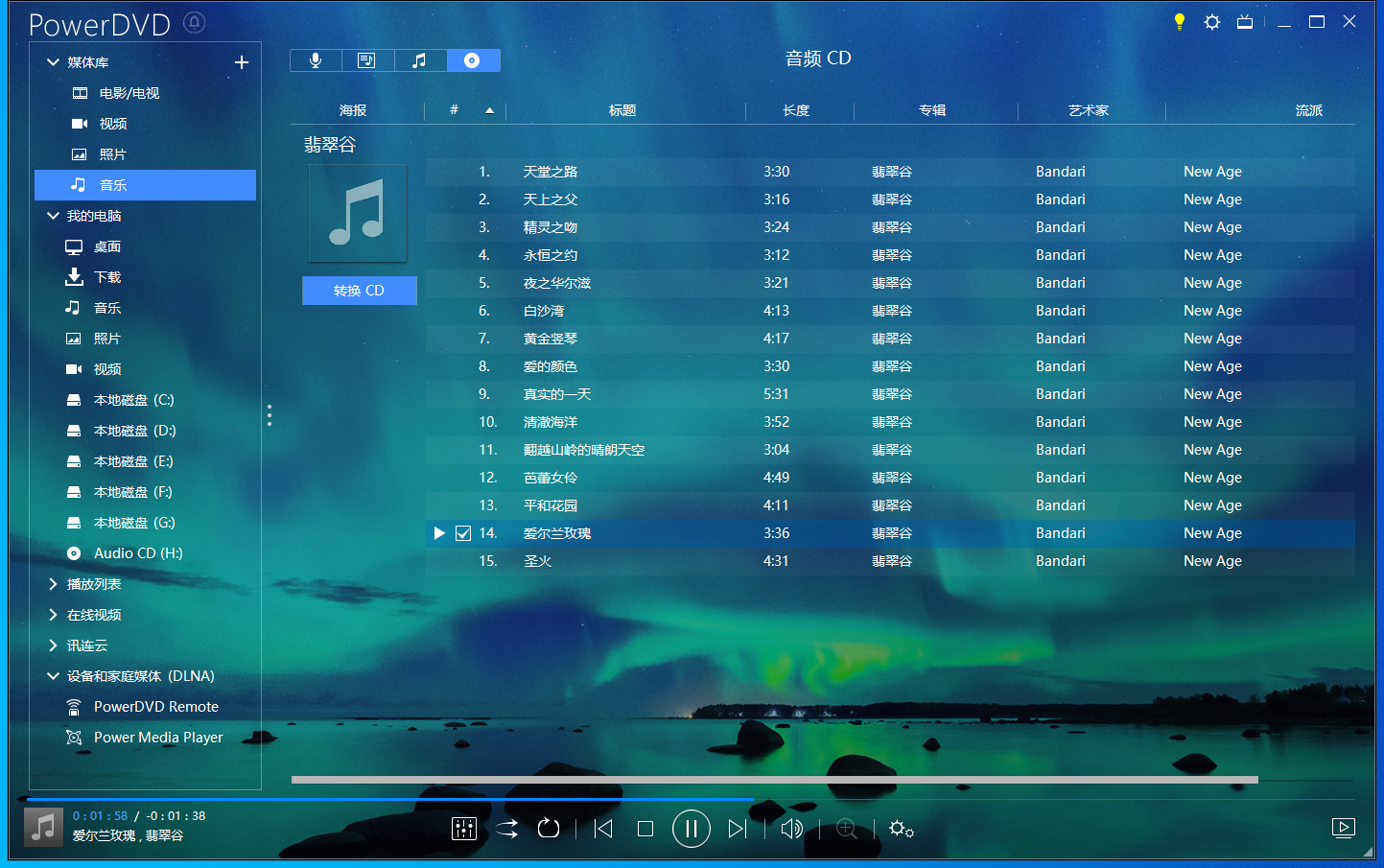Expand the 讯连云 section
This screenshot has height=868, width=1384.
click(53, 645)
